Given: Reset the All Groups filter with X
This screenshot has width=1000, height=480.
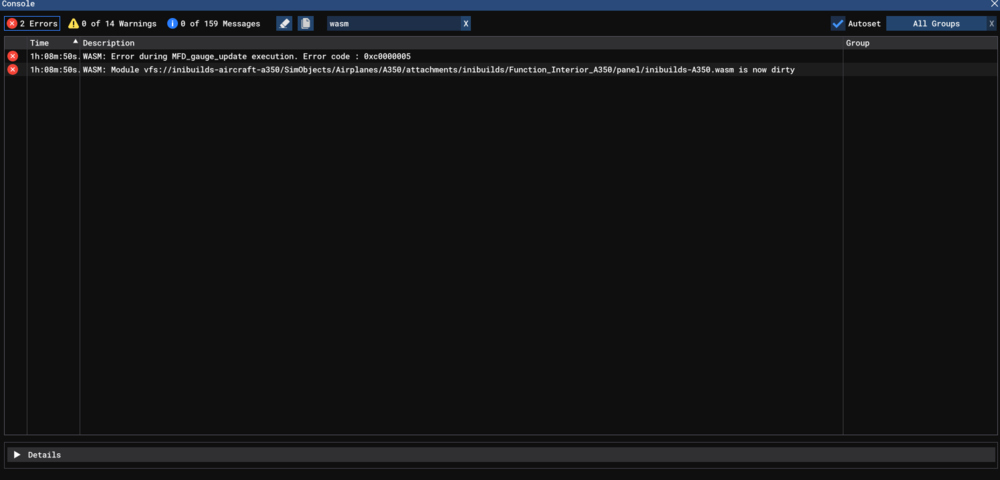Looking at the screenshot, I should point(991,23).
